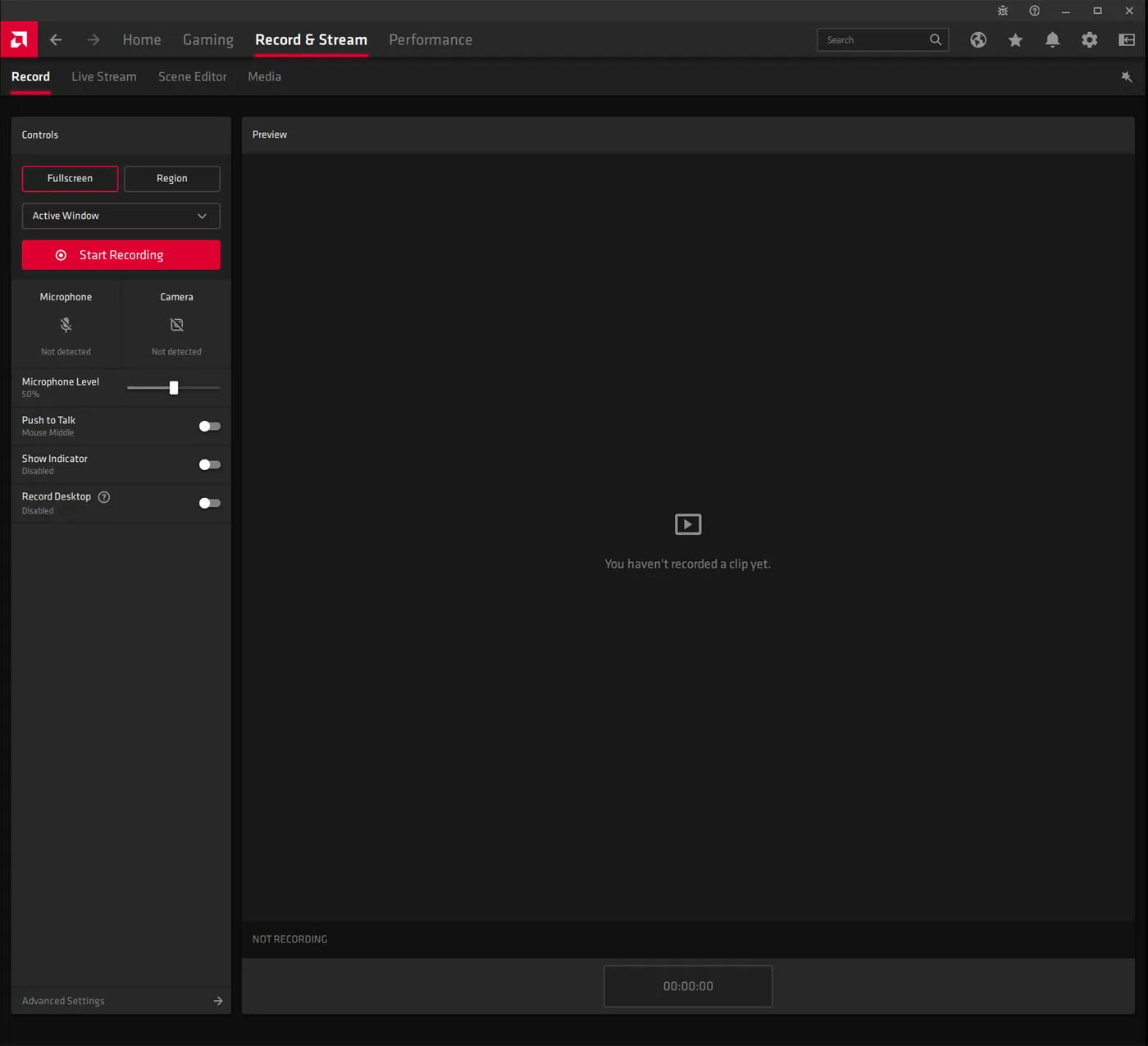Click the disabled camera icon
Screen dimensions: 1148x1046
pos(176,325)
